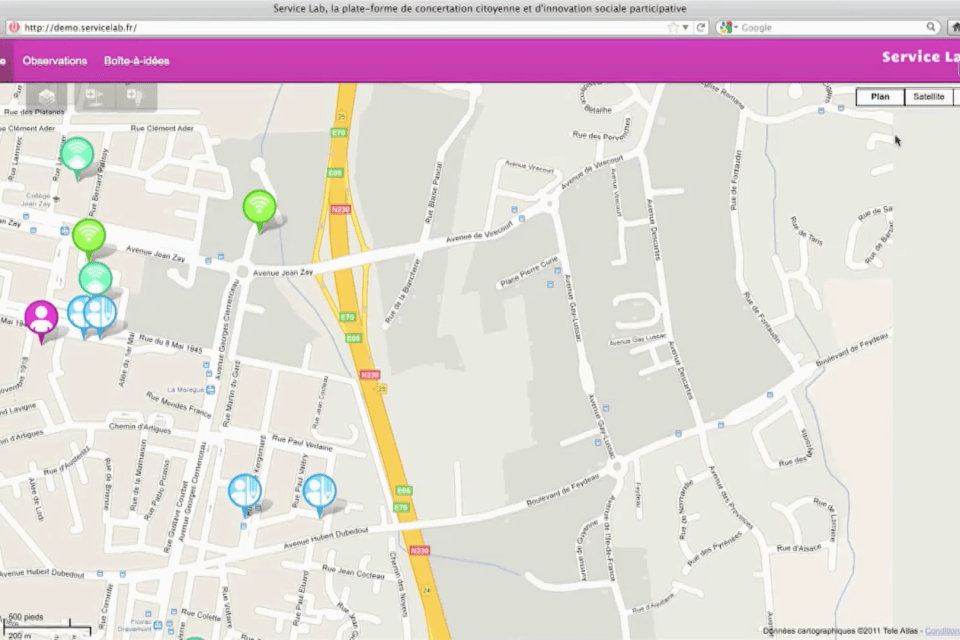Open blue marker near Rue Paul Valéry
Image resolution: width=960 pixels, height=640 pixels.
319,492
